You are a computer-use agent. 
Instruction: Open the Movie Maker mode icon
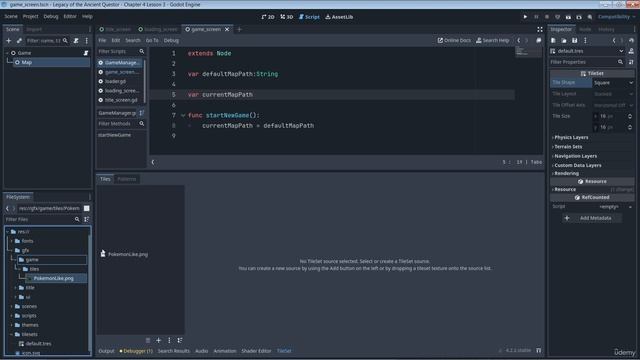tap(590, 17)
